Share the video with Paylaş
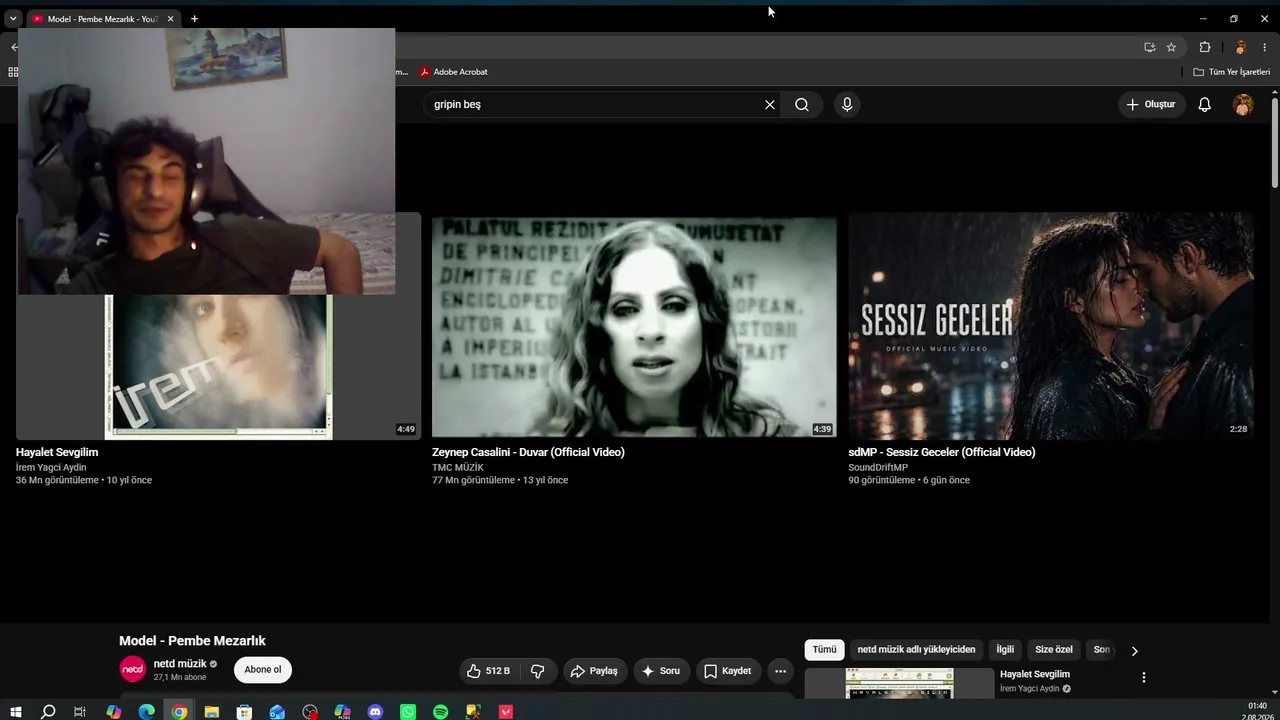 (x=595, y=671)
